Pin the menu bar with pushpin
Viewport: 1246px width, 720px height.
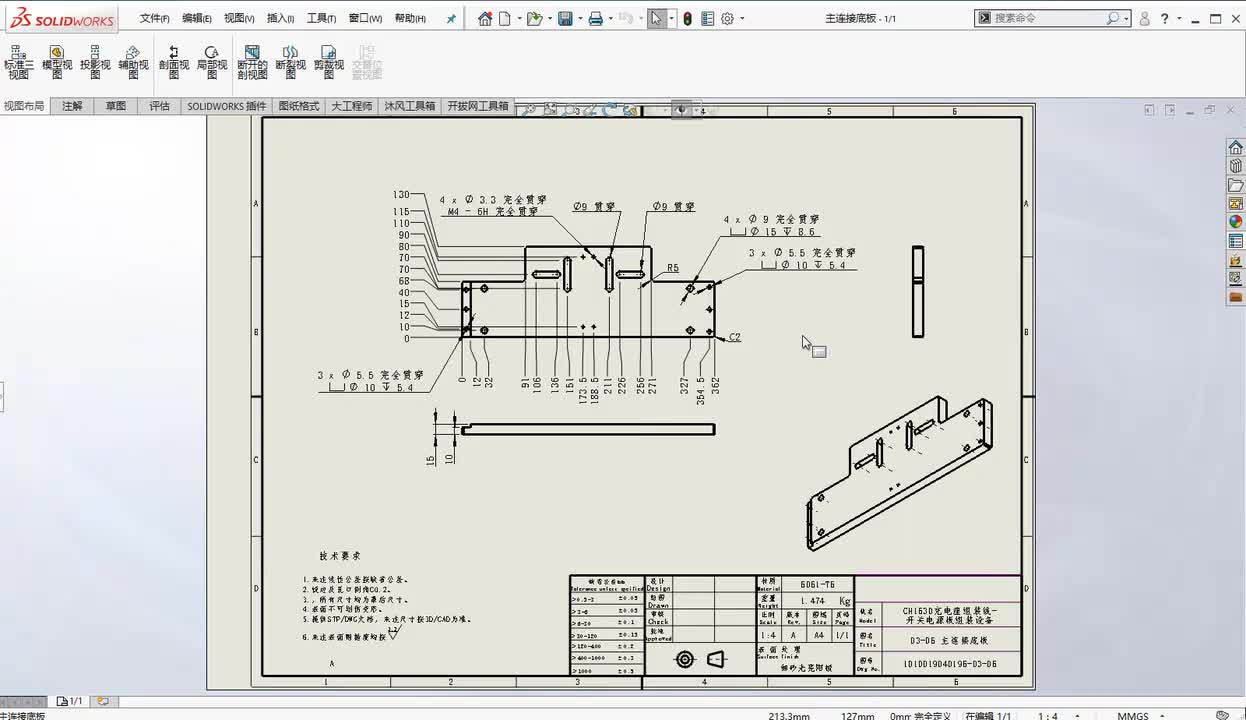tap(451, 18)
